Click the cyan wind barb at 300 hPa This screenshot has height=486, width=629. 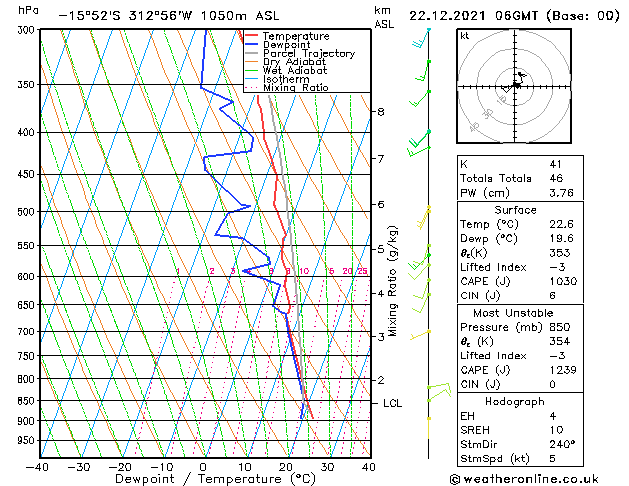(421, 38)
